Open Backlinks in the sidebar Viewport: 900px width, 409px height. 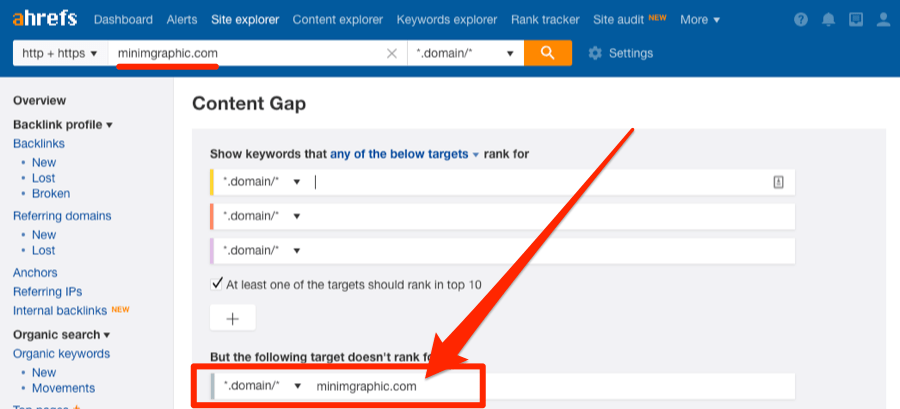(39, 143)
